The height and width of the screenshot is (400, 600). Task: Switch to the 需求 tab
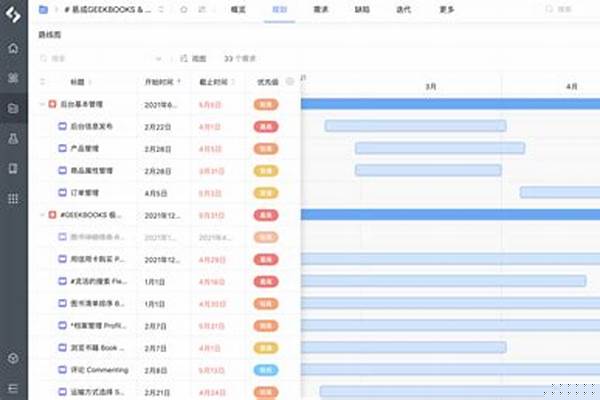click(321, 10)
